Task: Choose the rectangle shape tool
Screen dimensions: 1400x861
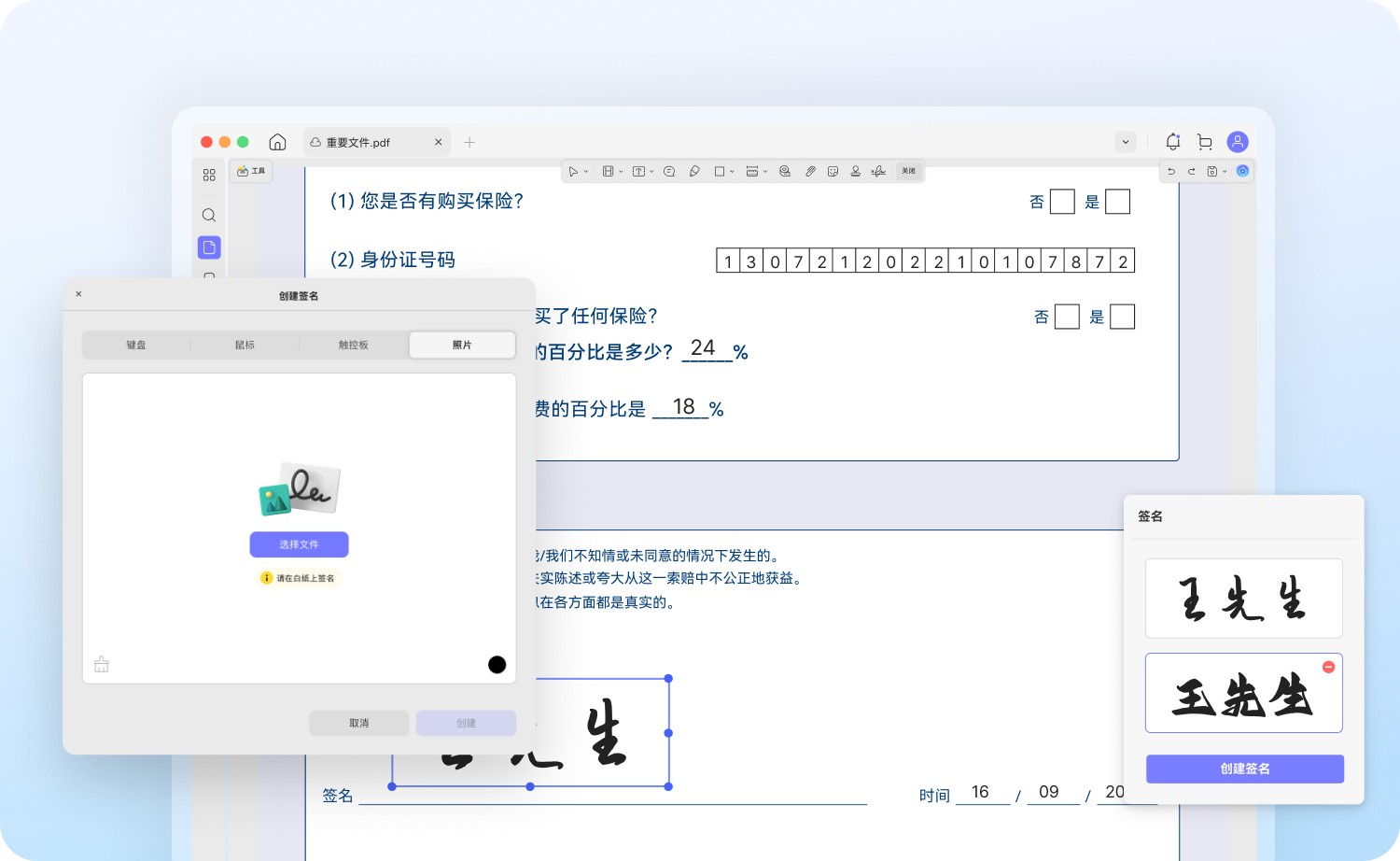Action: (x=720, y=171)
